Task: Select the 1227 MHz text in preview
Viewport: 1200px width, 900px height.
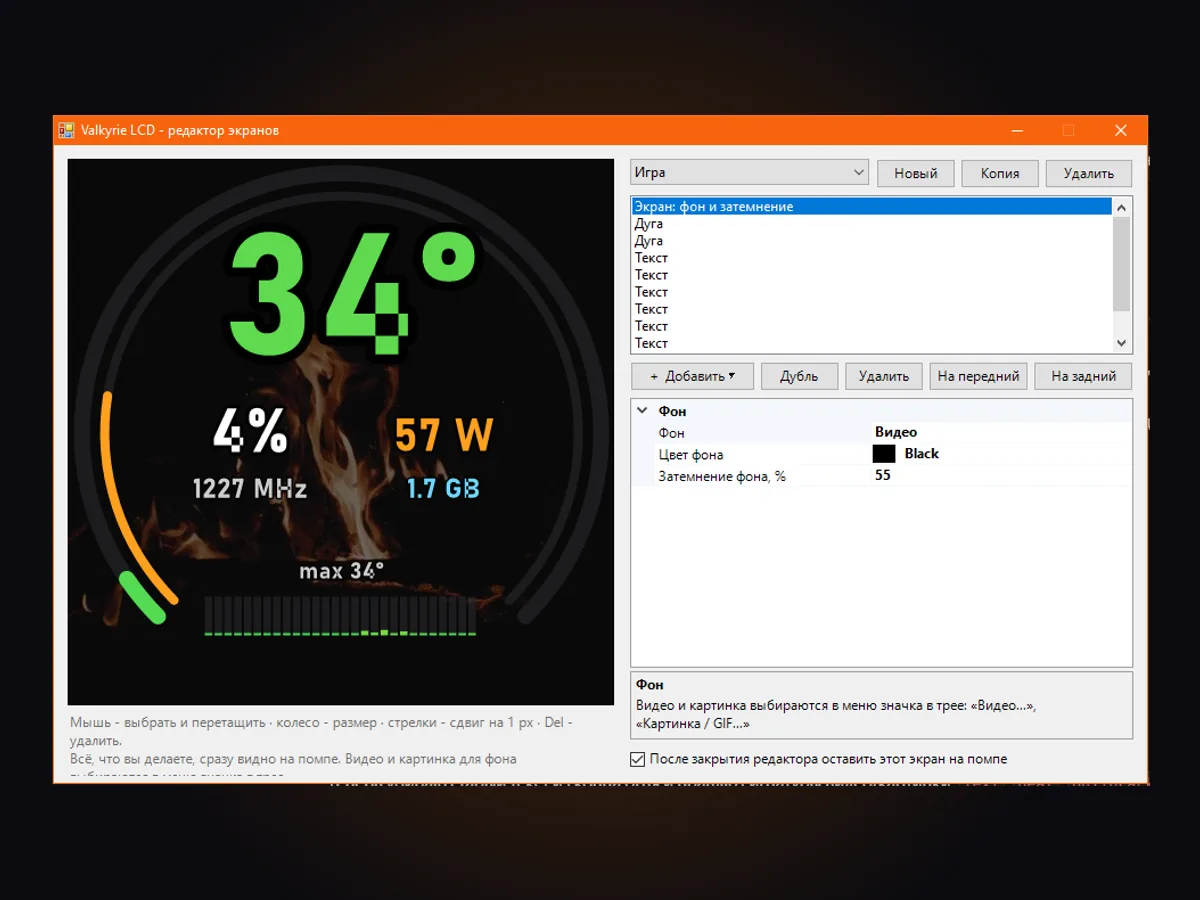Action: (250, 488)
